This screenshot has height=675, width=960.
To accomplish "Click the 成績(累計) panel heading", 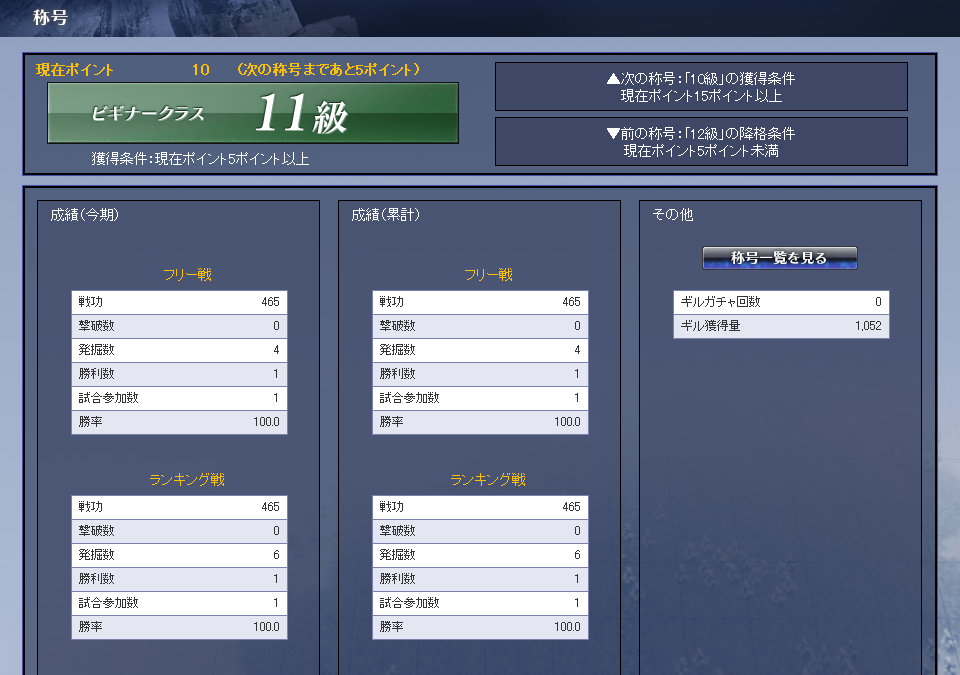I will (386, 214).
